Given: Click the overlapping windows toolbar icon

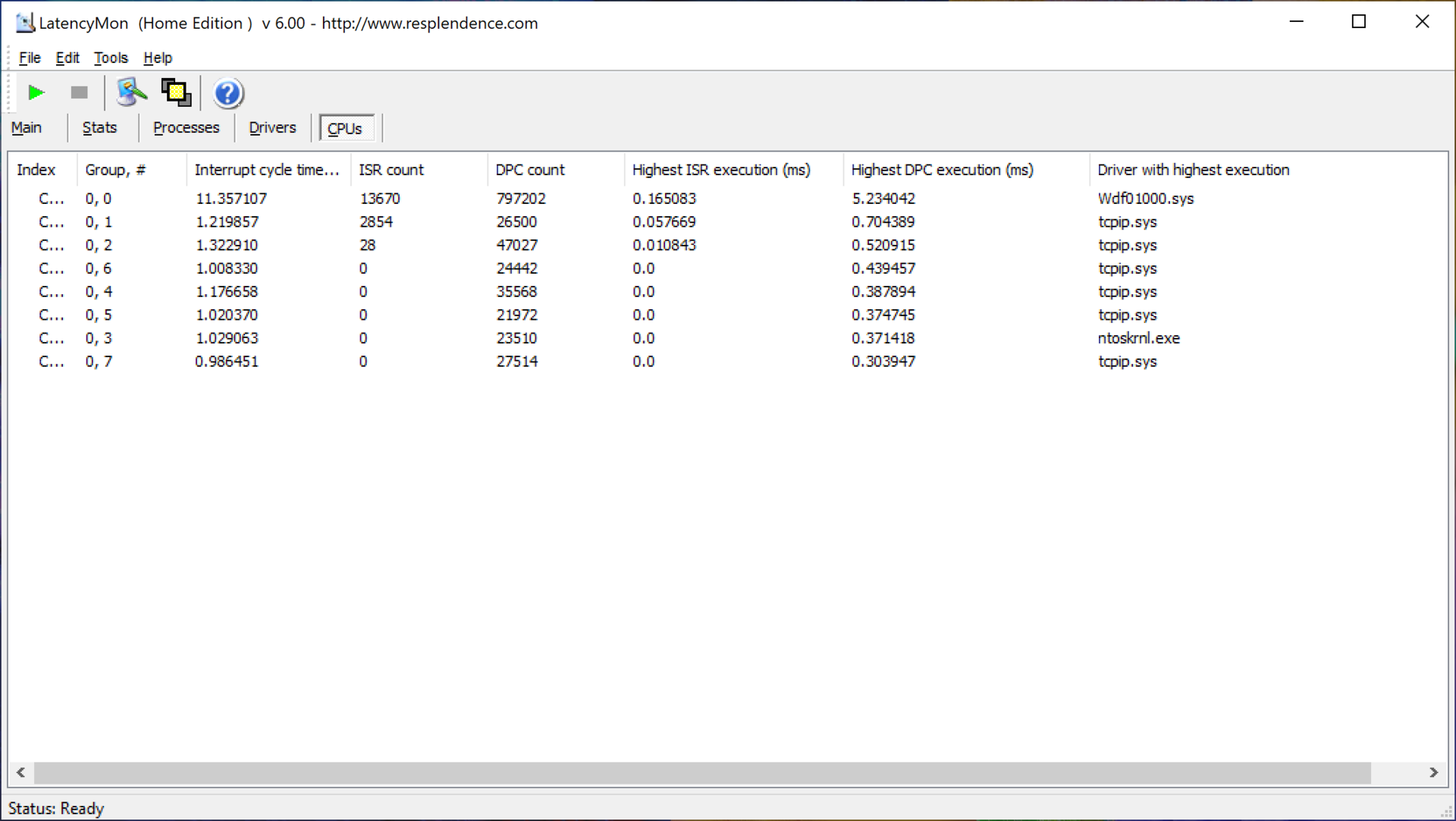Looking at the screenshot, I should pos(176,92).
